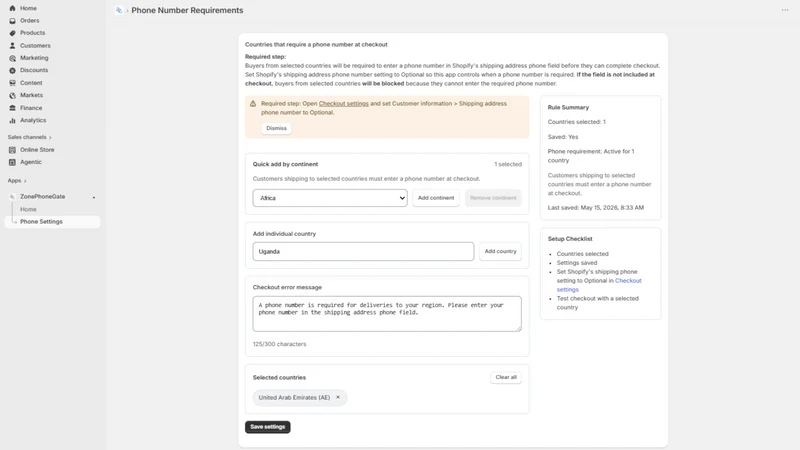Click the Marketing target icon
800x450 pixels.
[12, 58]
